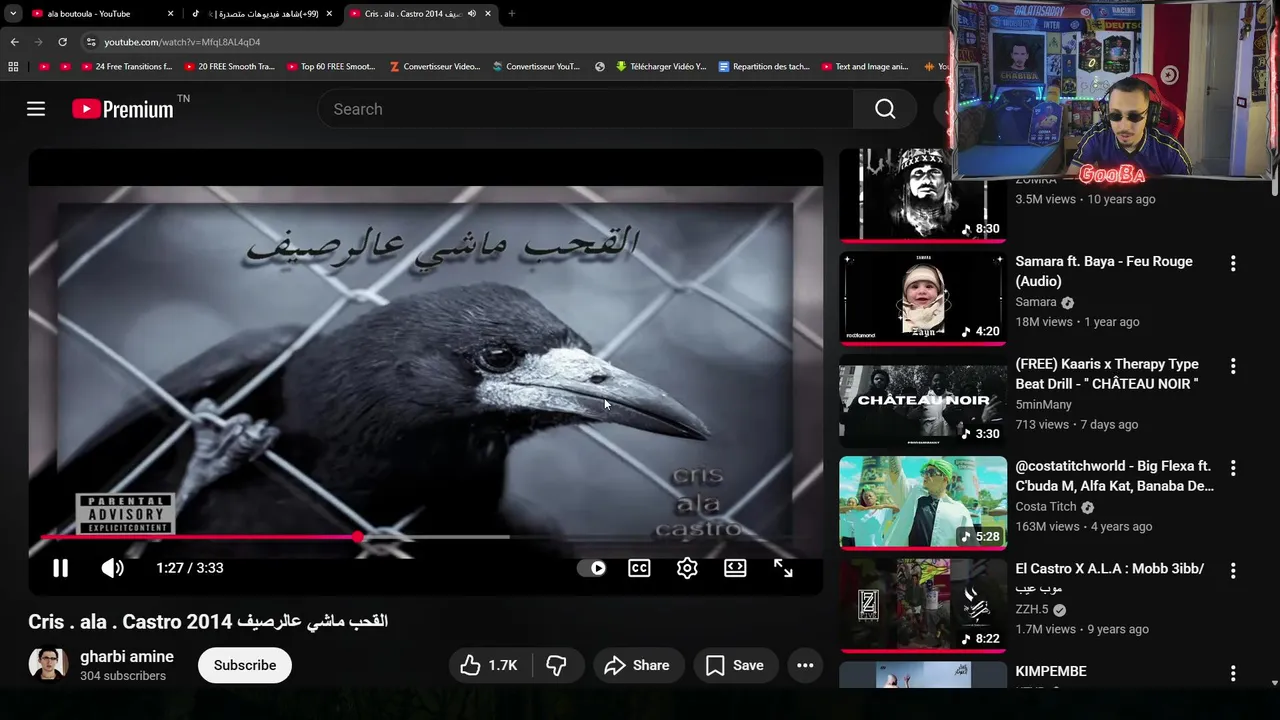
Task: Open gharbi amine channel name link
Action: (127, 657)
